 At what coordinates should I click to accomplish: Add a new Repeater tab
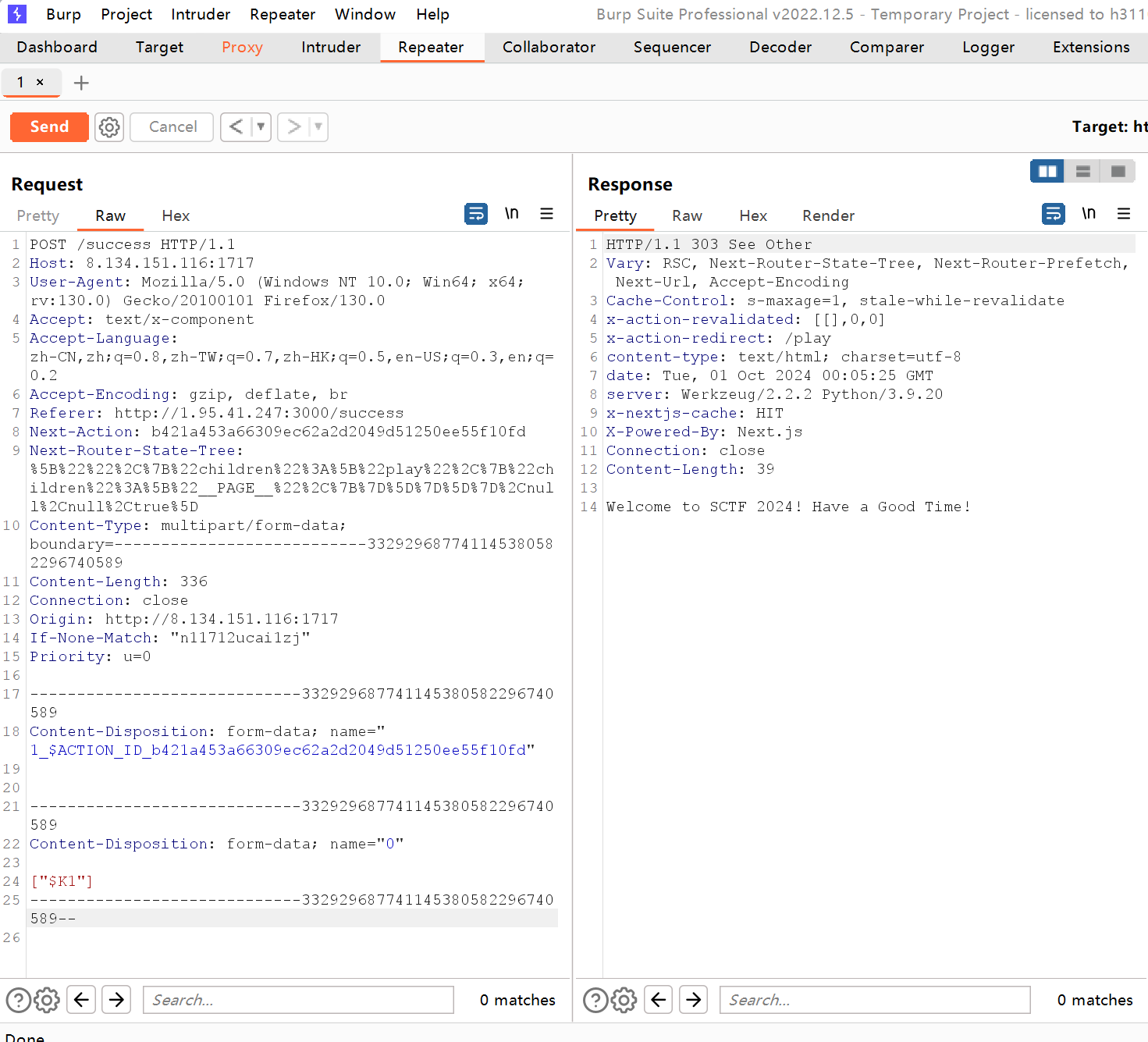click(81, 83)
